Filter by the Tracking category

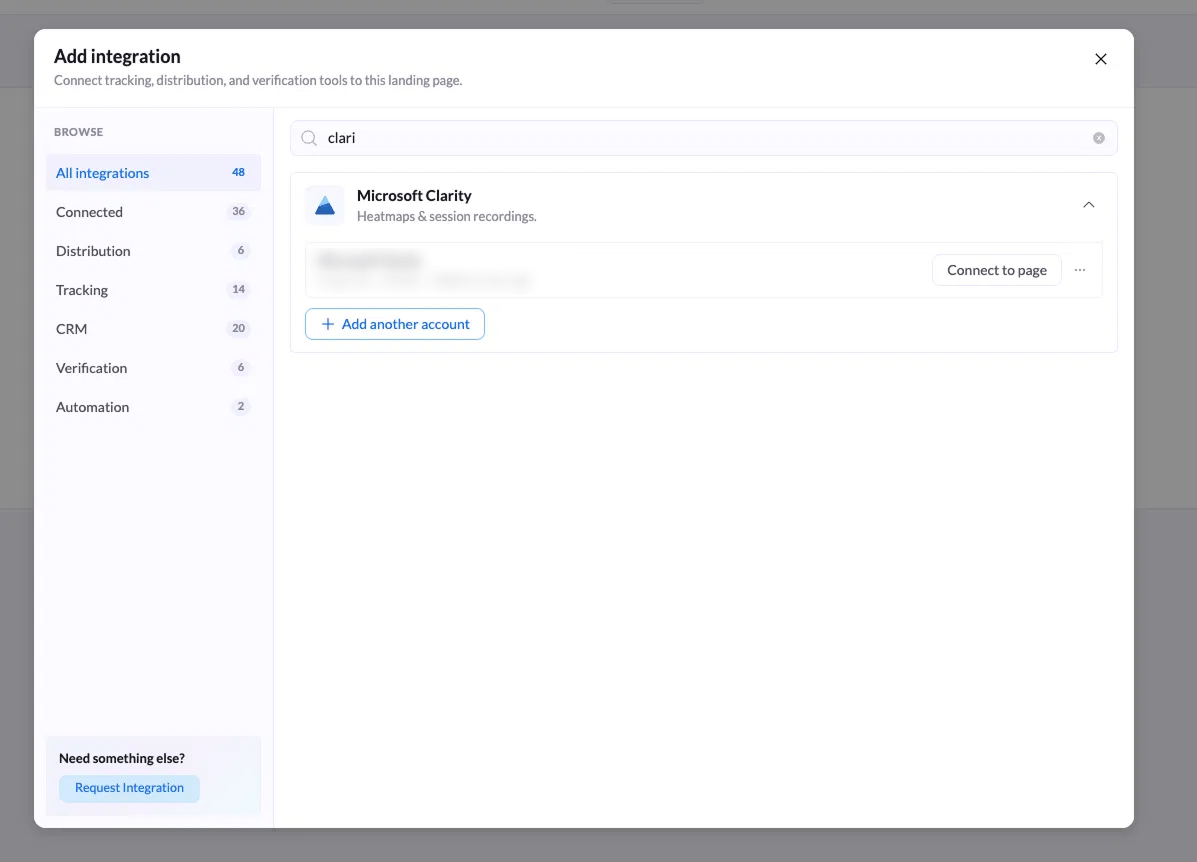pos(153,290)
